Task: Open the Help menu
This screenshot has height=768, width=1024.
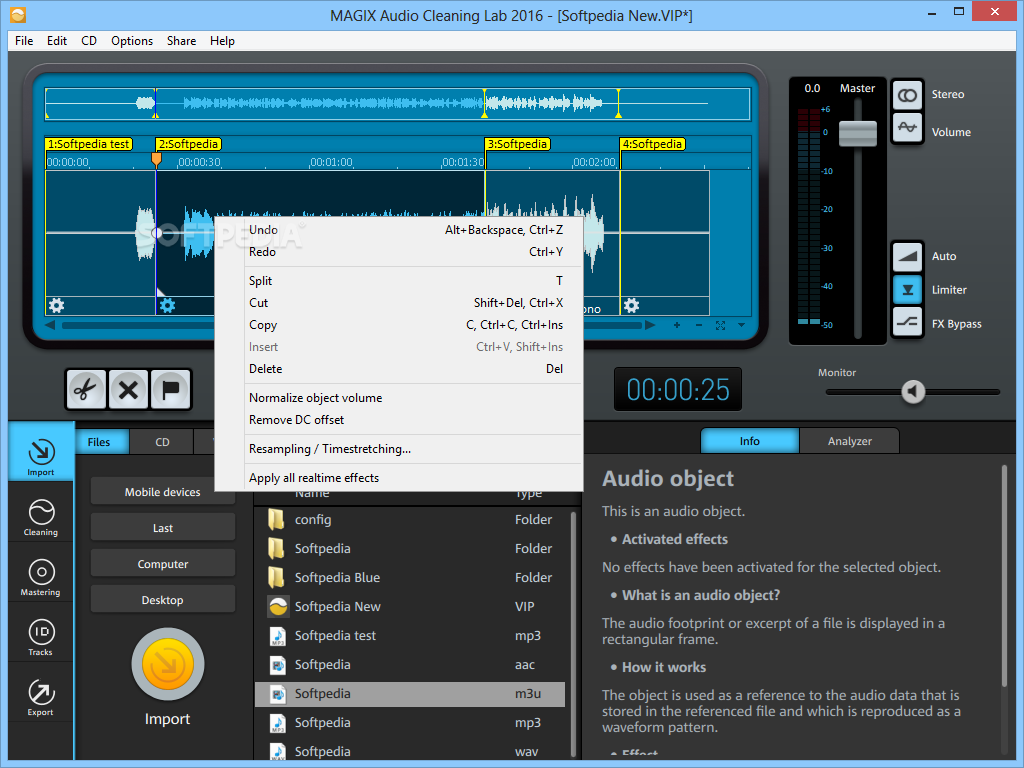Action: pos(222,40)
